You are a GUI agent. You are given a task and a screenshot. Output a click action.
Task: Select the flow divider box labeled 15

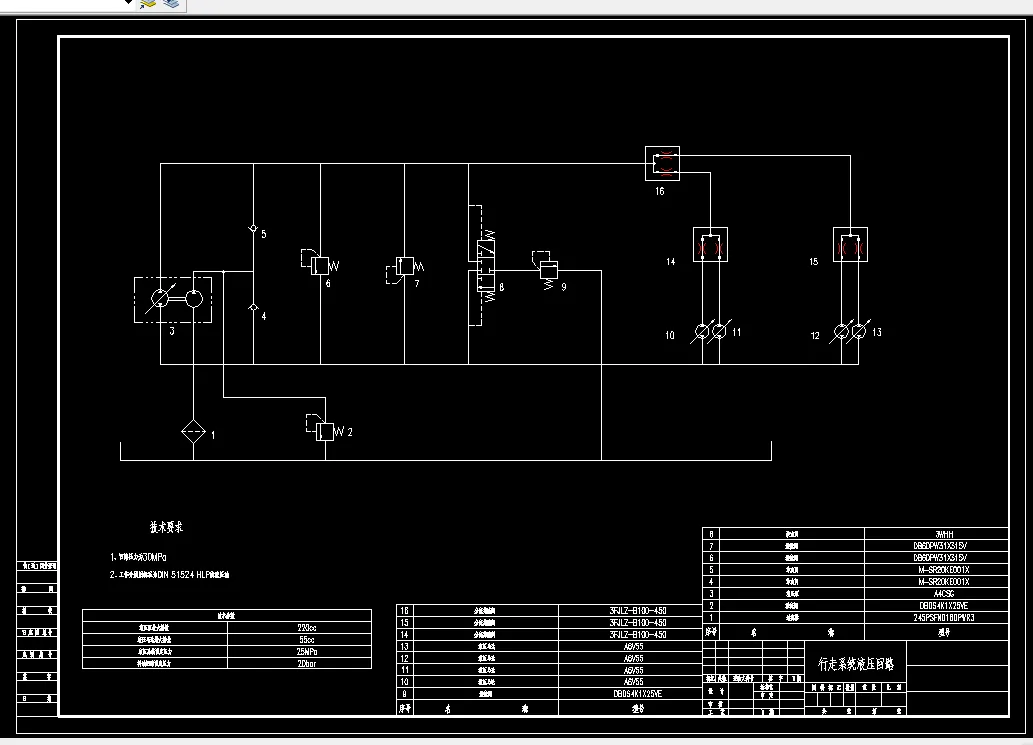[850, 245]
